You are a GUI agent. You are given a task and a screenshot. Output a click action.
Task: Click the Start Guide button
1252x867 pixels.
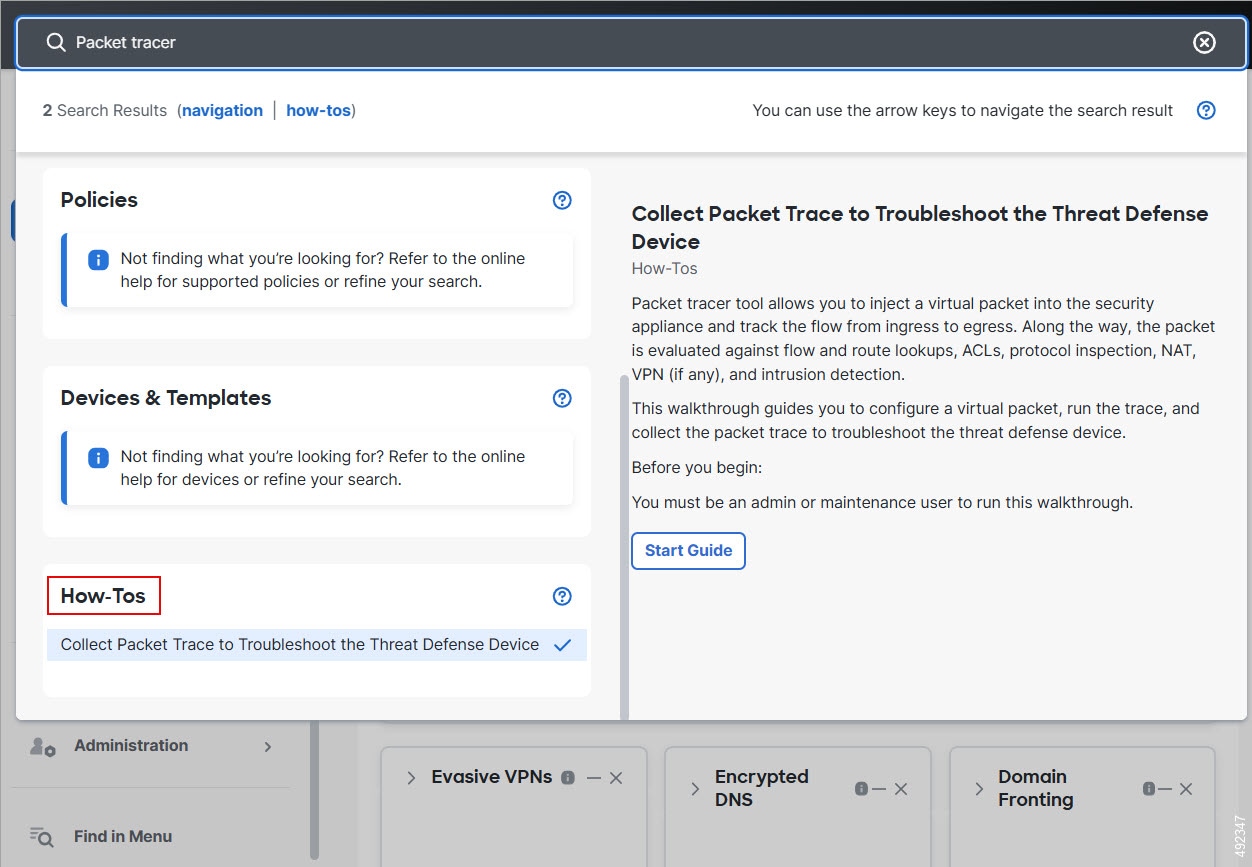[x=688, y=551]
